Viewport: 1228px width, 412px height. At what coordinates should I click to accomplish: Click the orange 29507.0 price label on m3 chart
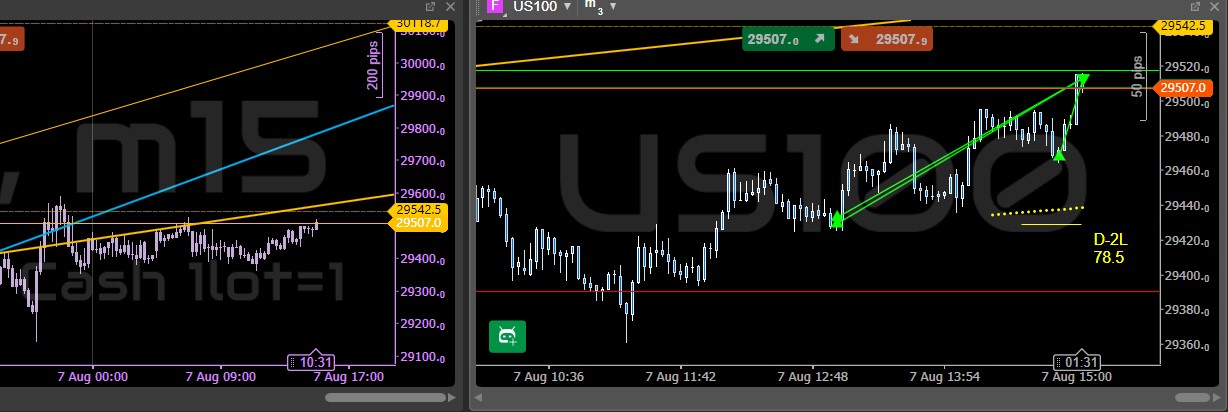tap(1182, 88)
